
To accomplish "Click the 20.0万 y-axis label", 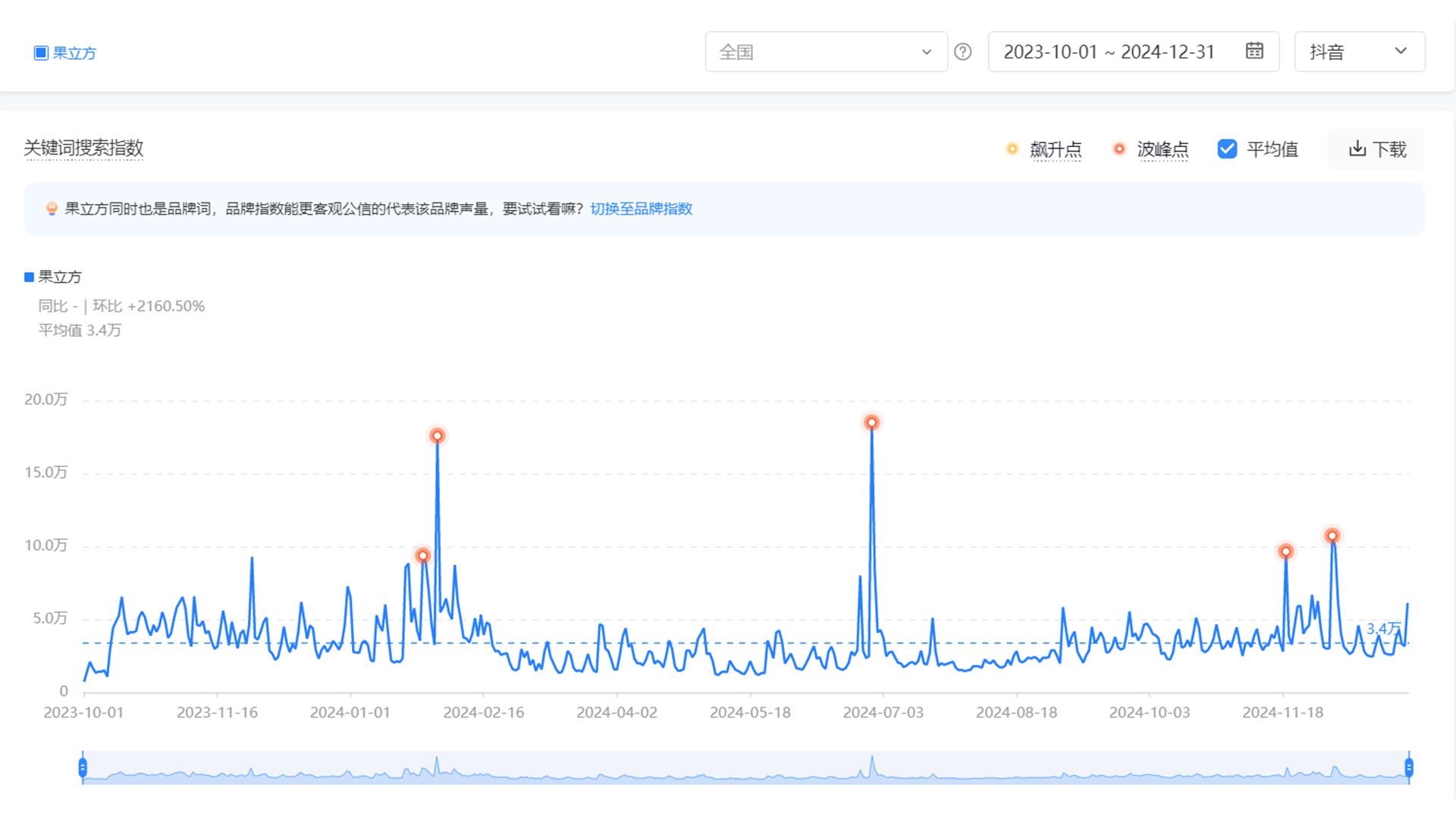I will click(45, 400).
